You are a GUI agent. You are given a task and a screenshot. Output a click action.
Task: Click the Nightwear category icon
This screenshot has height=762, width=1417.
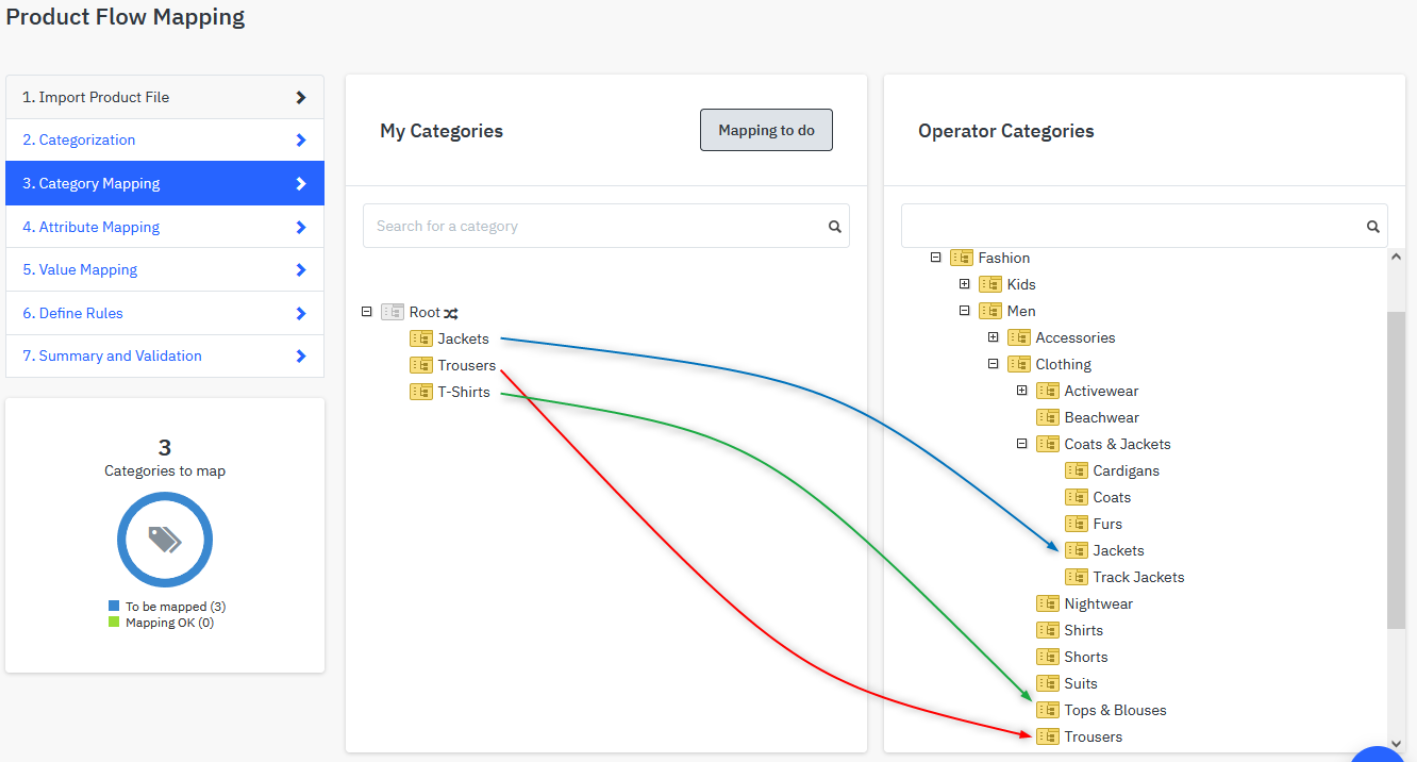click(x=1048, y=603)
